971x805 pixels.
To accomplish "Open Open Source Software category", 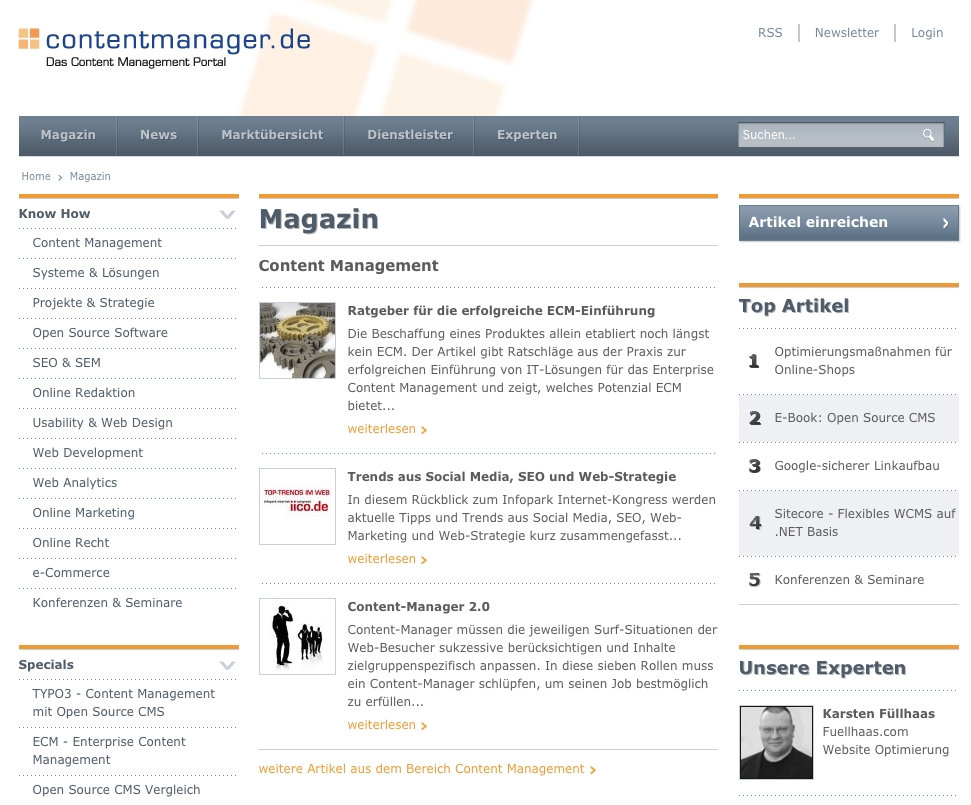I will pyautogui.click(x=100, y=333).
